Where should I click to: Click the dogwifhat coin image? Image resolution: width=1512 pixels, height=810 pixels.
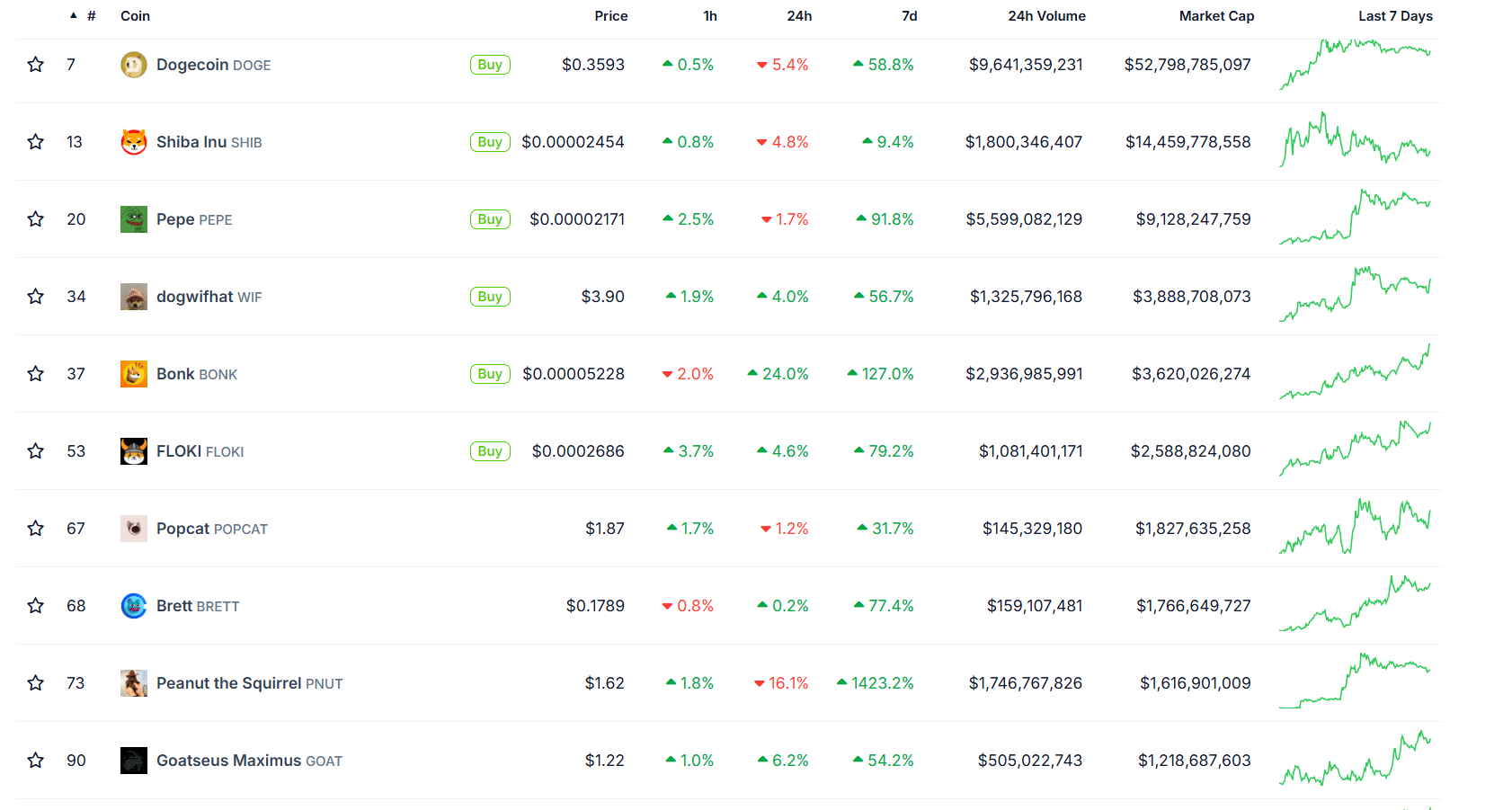(x=134, y=297)
